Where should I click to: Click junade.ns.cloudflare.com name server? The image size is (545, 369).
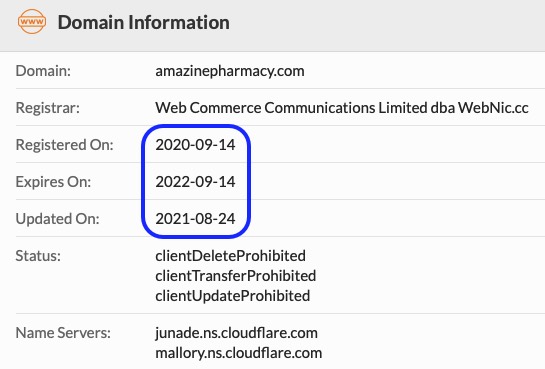(236, 333)
